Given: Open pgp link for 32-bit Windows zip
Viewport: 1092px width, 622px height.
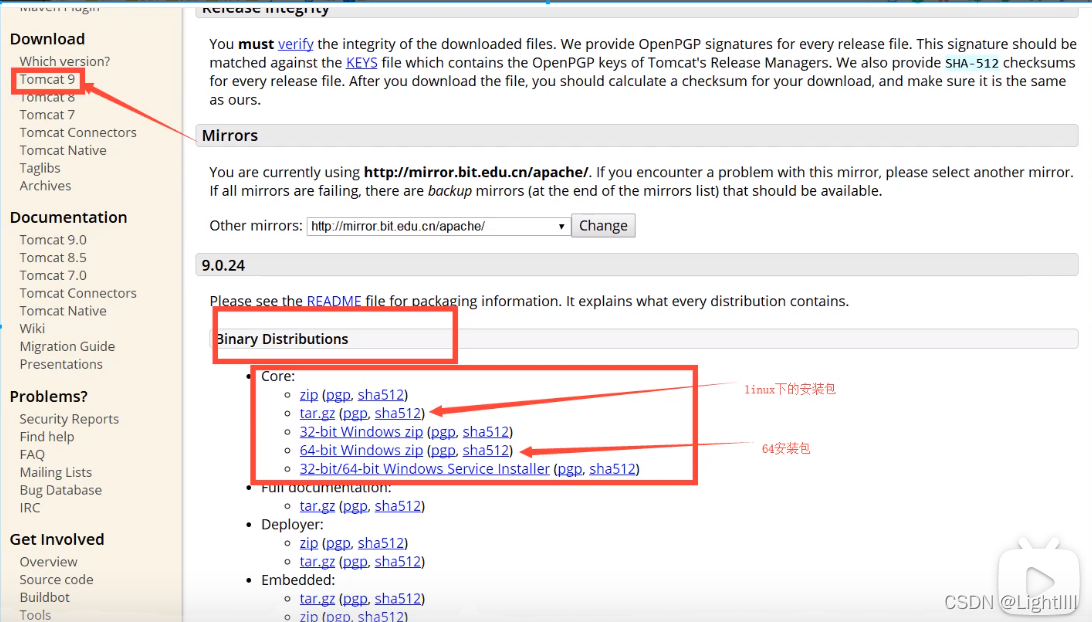Looking at the screenshot, I should 443,433.
